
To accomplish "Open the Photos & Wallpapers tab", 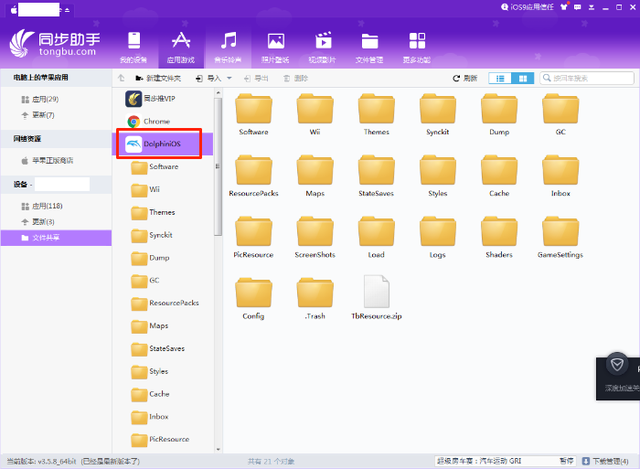I will click(x=276, y=47).
